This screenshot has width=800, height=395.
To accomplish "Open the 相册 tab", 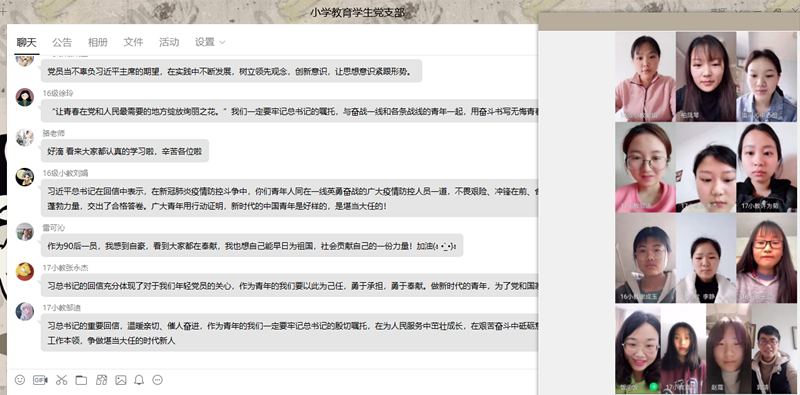I will (x=97, y=42).
